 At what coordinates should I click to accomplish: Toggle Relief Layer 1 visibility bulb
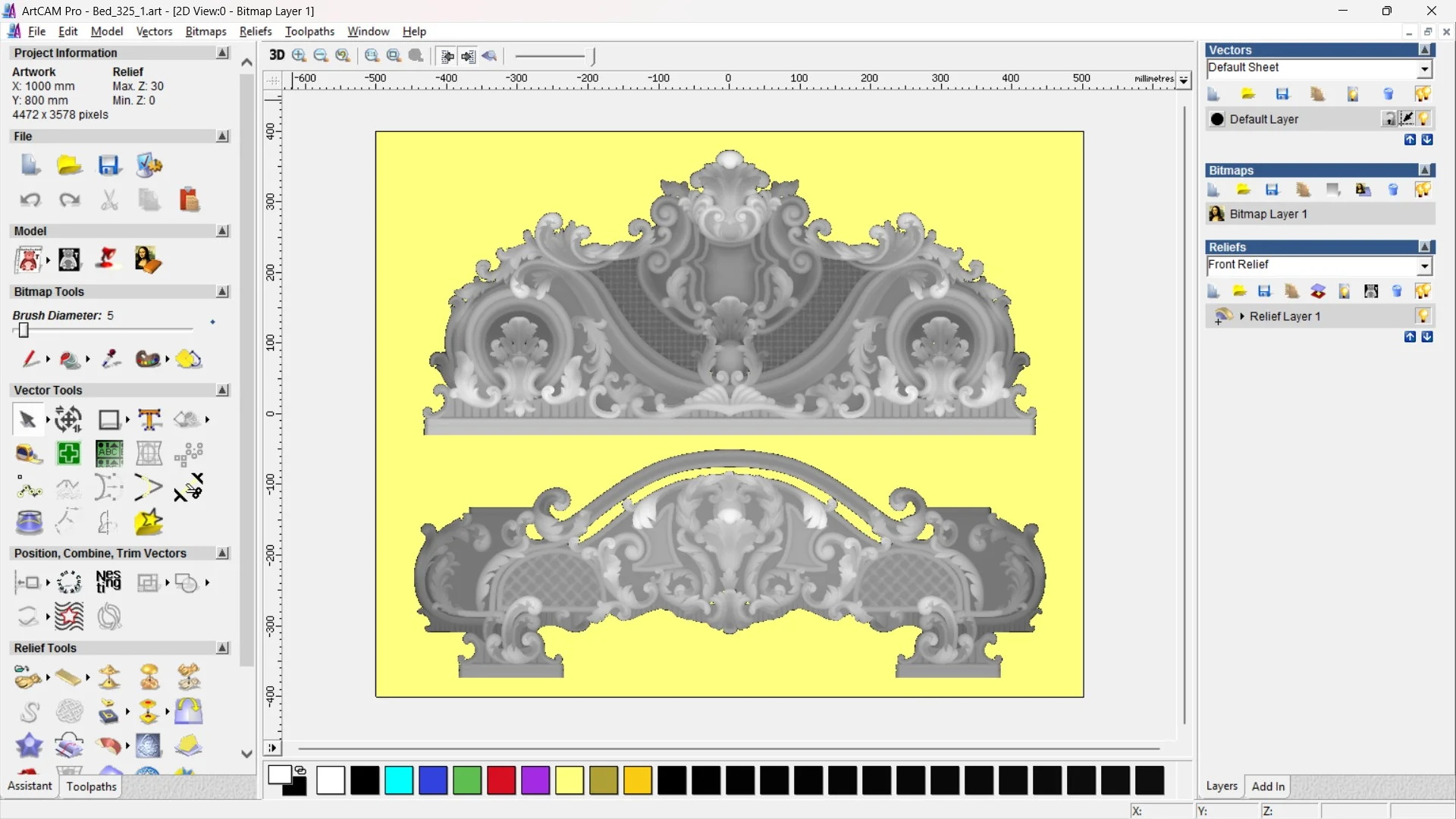point(1423,316)
